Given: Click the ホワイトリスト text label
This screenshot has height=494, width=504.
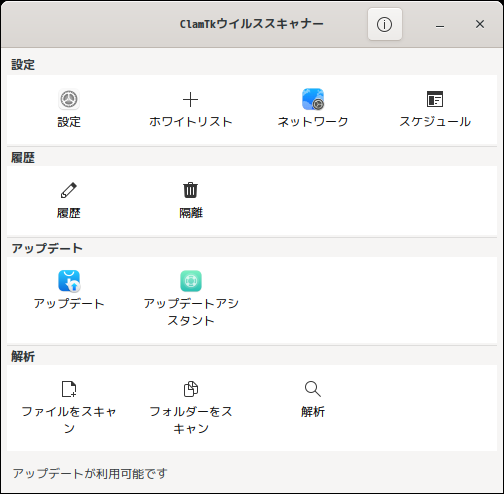Looking at the screenshot, I should 191,122.
